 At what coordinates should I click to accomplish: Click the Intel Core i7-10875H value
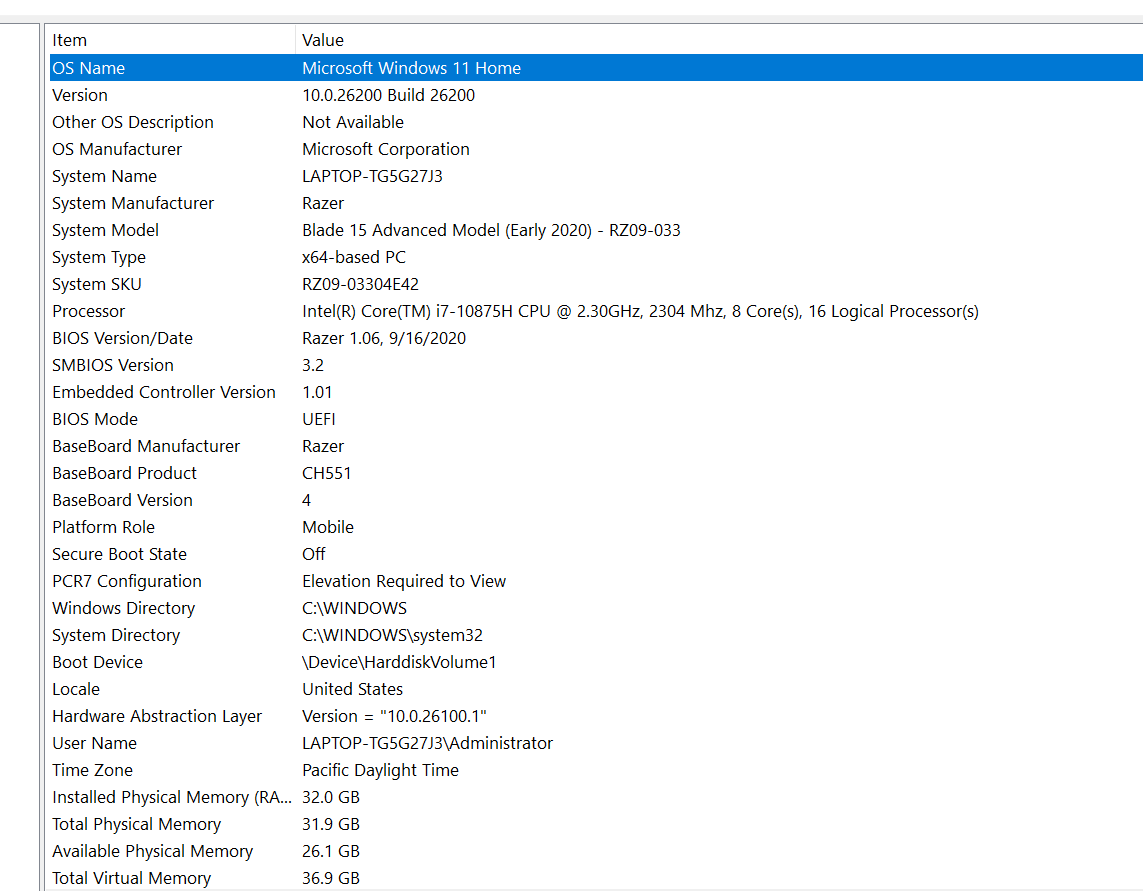pyautogui.click(x=640, y=311)
